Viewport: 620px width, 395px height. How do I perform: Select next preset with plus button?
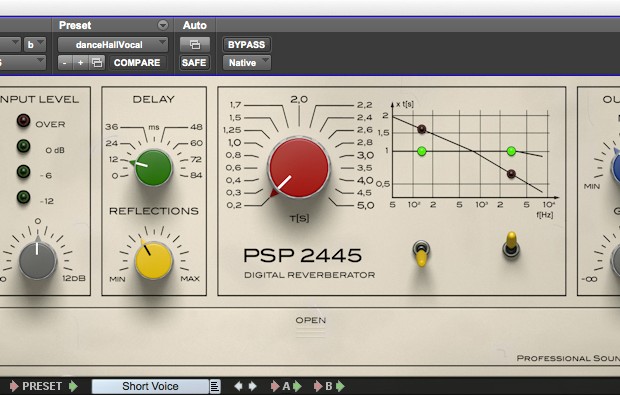point(81,63)
